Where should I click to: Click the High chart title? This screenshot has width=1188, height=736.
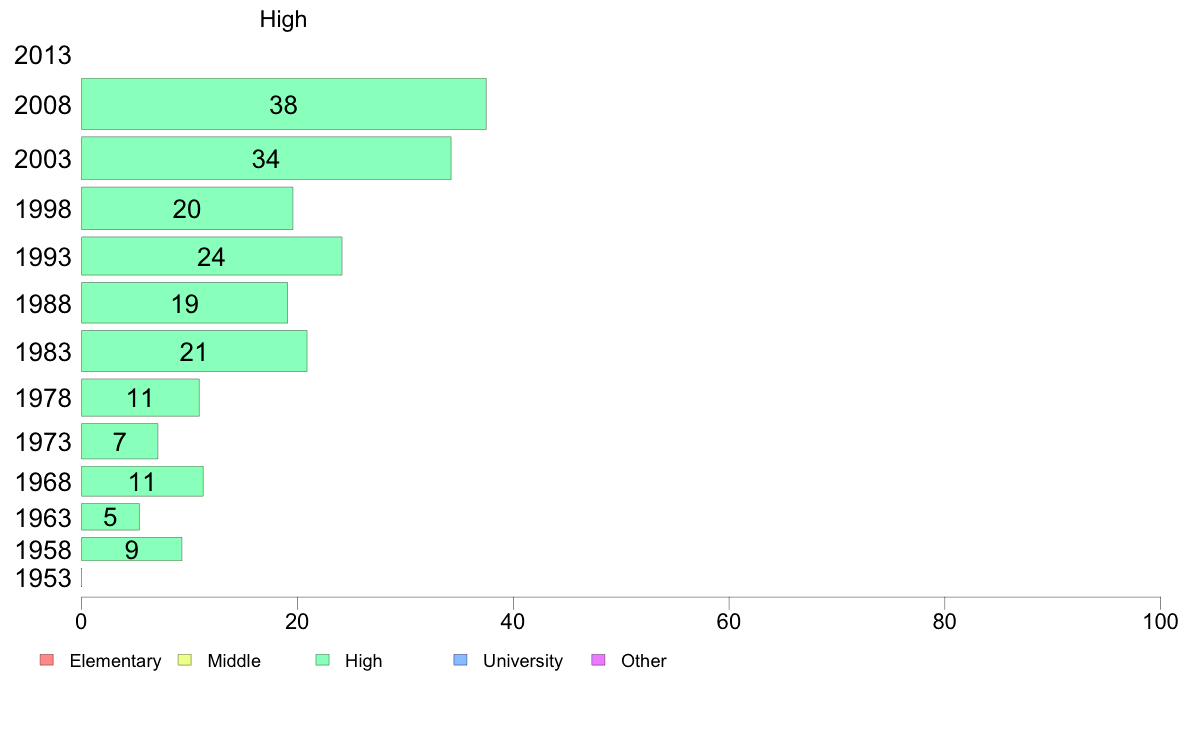pyautogui.click(x=283, y=19)
